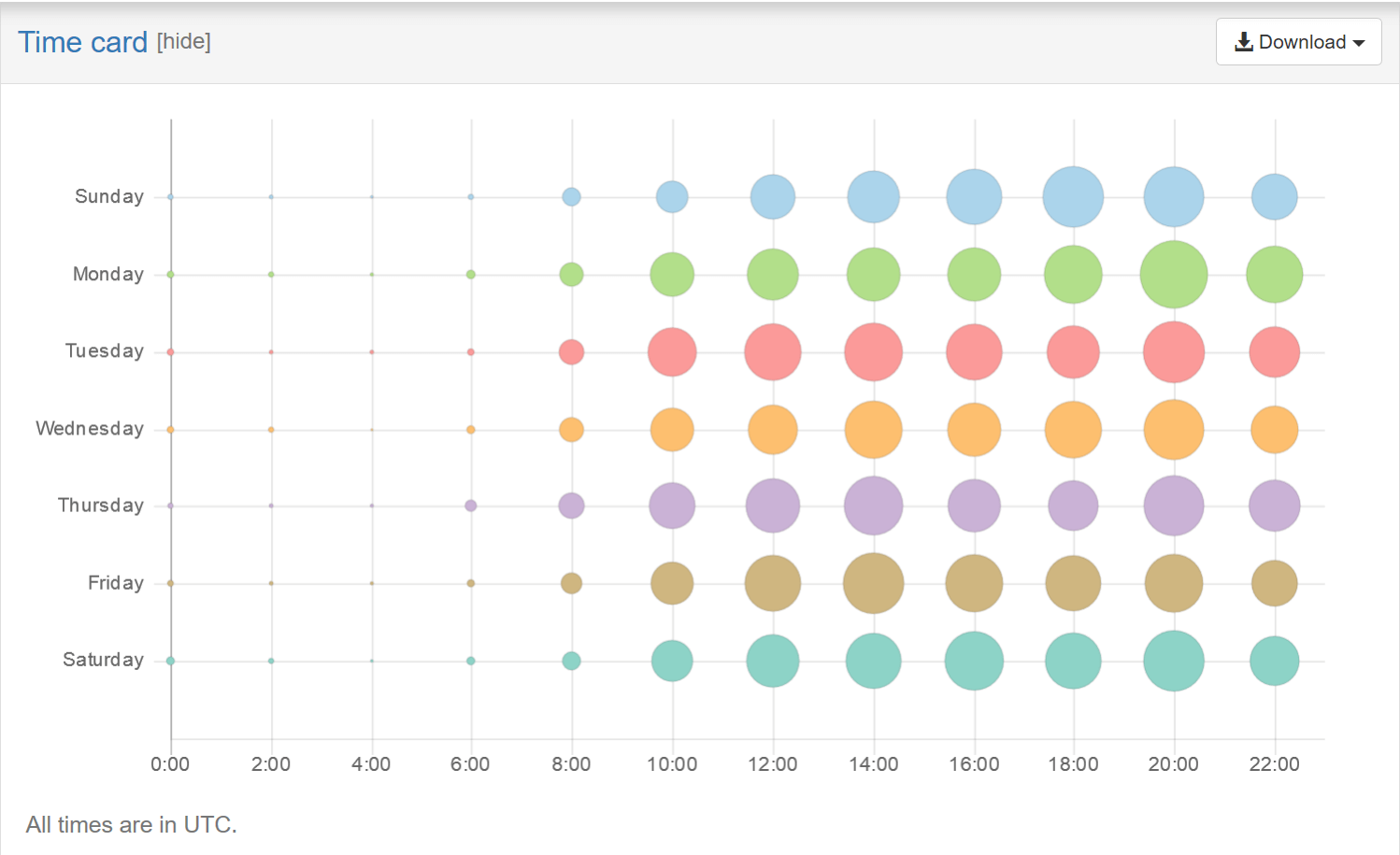Select the Monday 10:00 green bubble
1400x855 pixels.
[672, 275]
